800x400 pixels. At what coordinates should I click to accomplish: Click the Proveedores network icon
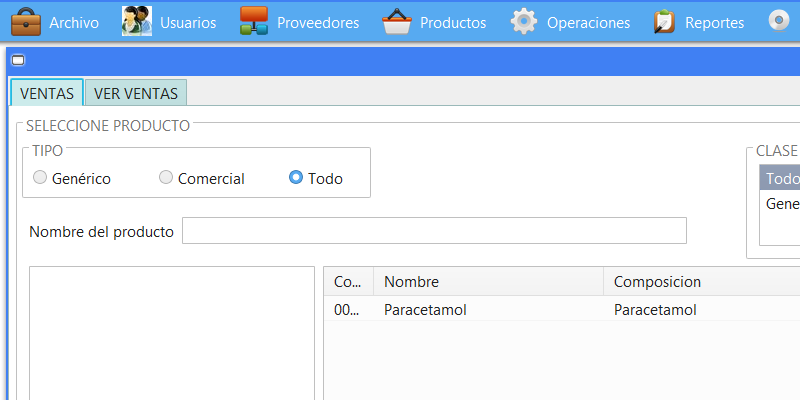254,21
